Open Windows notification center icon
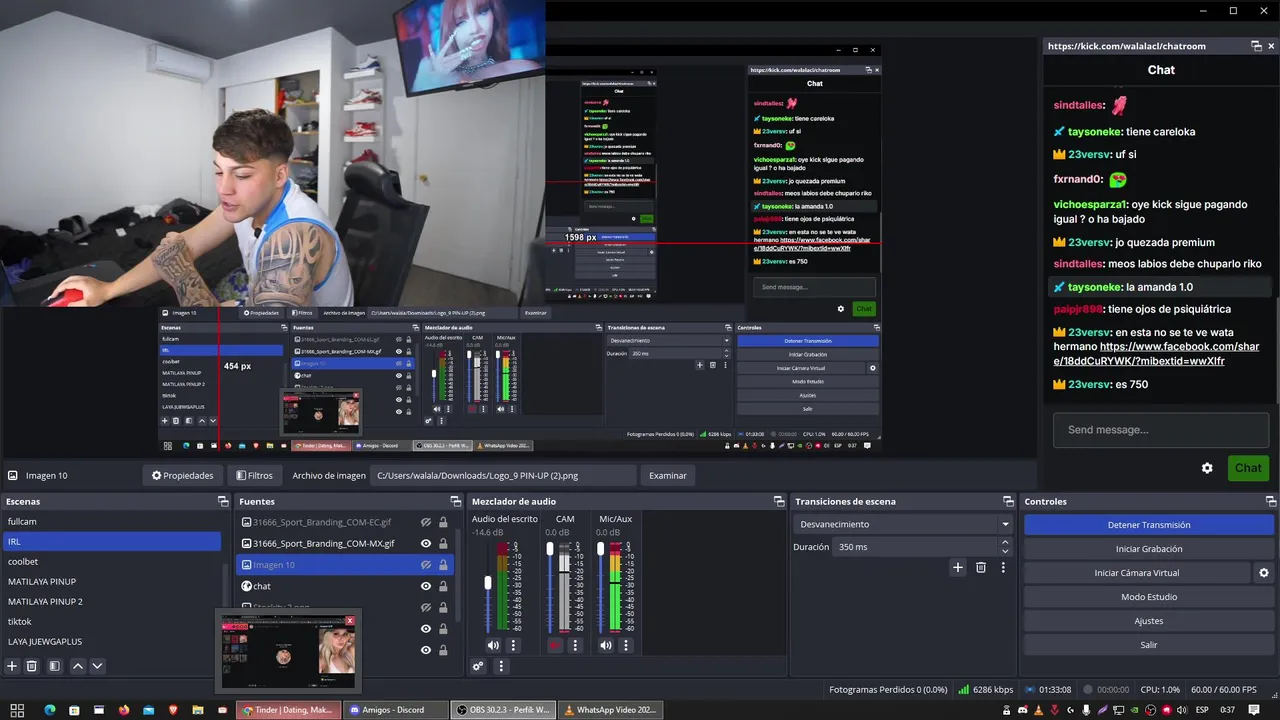This screenshot has width=1280, height=720. click(1254, 710)
